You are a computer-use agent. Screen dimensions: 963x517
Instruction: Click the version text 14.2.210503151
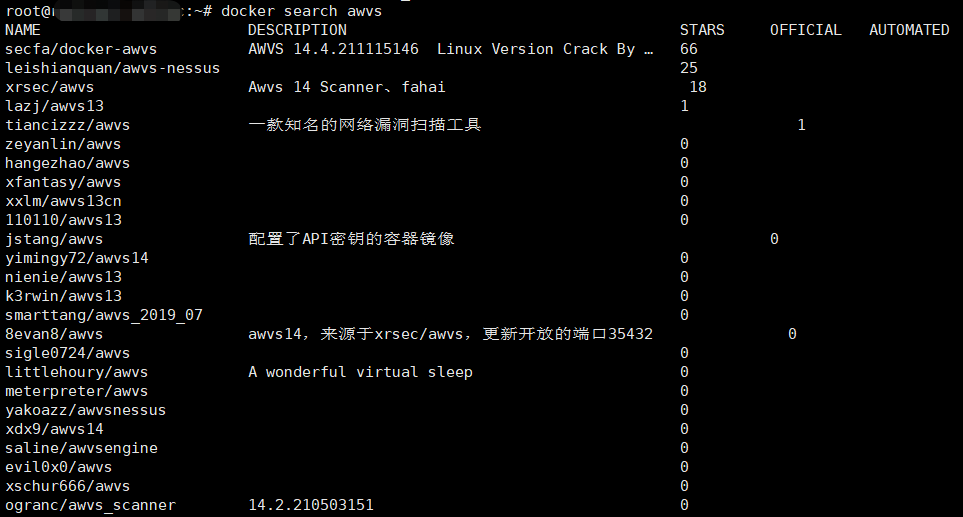(x=311, y=505)
